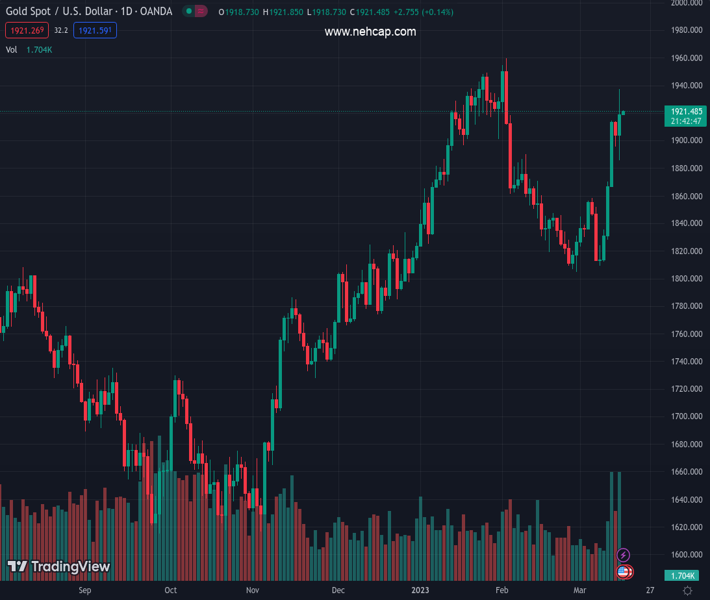This screenshot has height=600, width=710.
Task: Click the Vol indicator label
Action: (12, 49)
